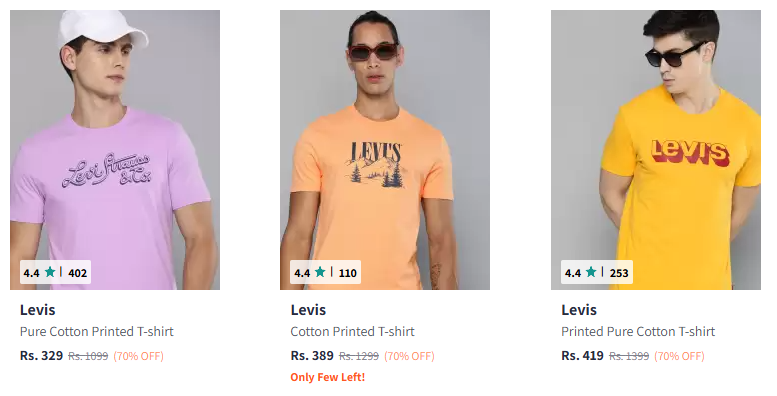Click the green star on yellow shirt rating

coord(591,272)
